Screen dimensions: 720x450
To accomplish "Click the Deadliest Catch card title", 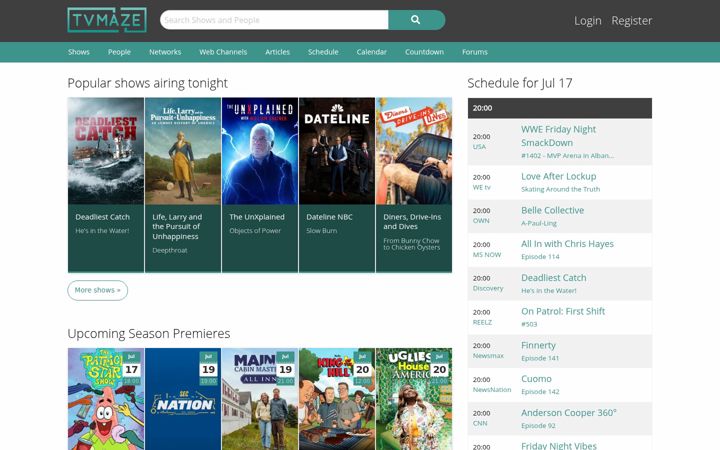I will 102,217.
